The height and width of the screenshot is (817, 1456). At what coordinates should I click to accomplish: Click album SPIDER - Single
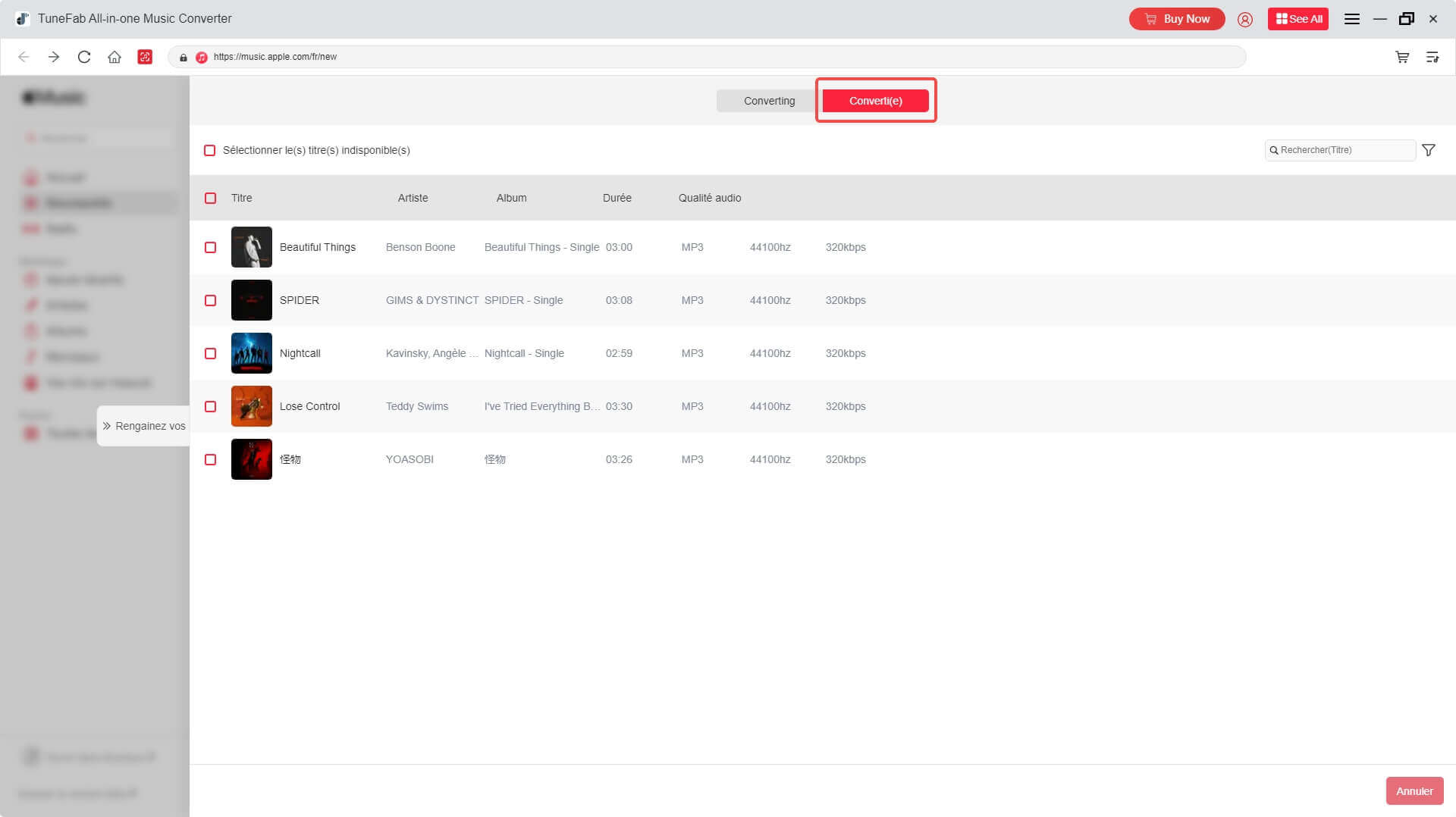coord(524,300)
